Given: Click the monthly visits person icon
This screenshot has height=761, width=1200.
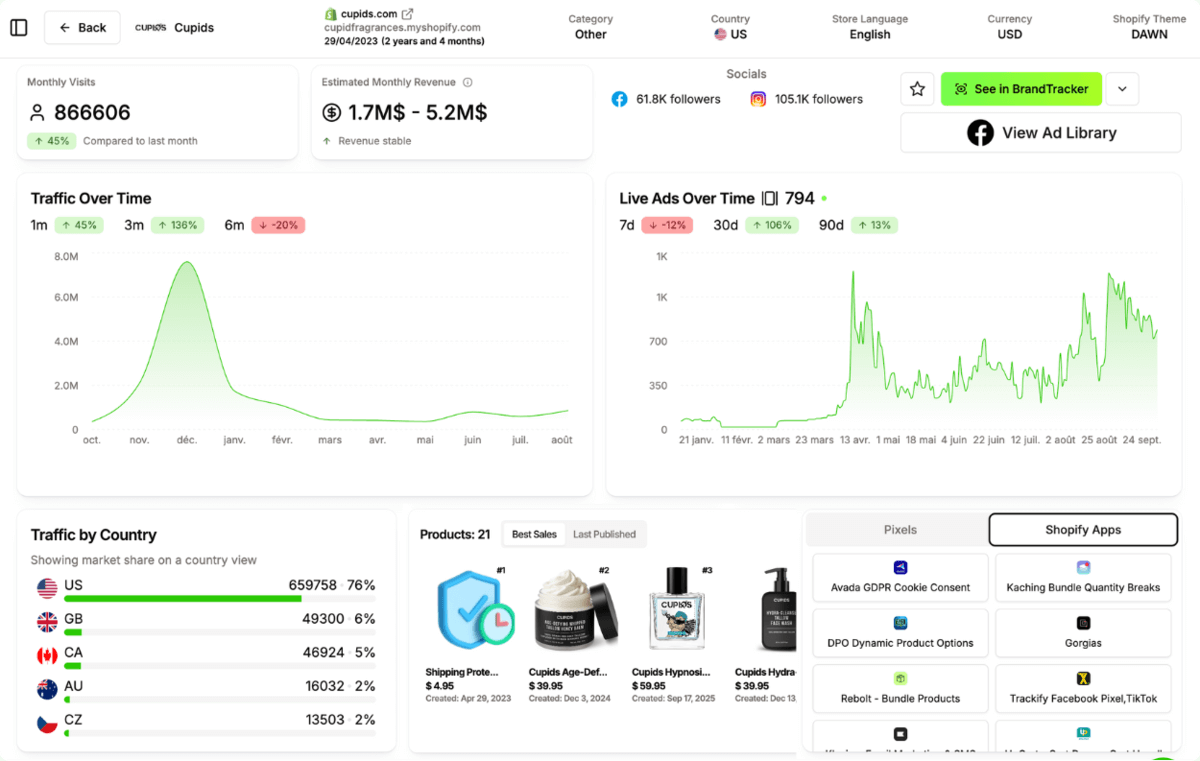Looking at the screenshot, I should (37, 112).
